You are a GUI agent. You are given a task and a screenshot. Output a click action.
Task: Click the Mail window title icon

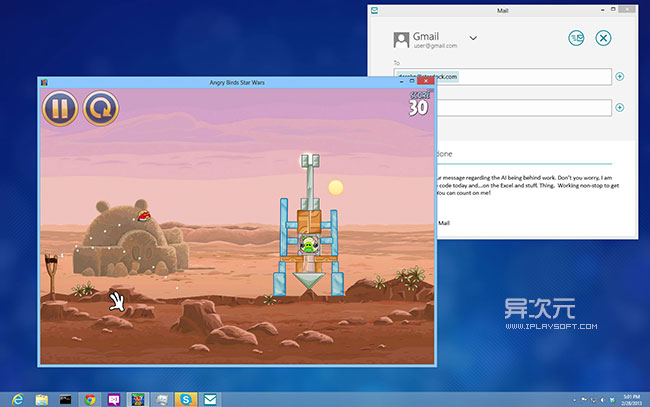[374, 10]
